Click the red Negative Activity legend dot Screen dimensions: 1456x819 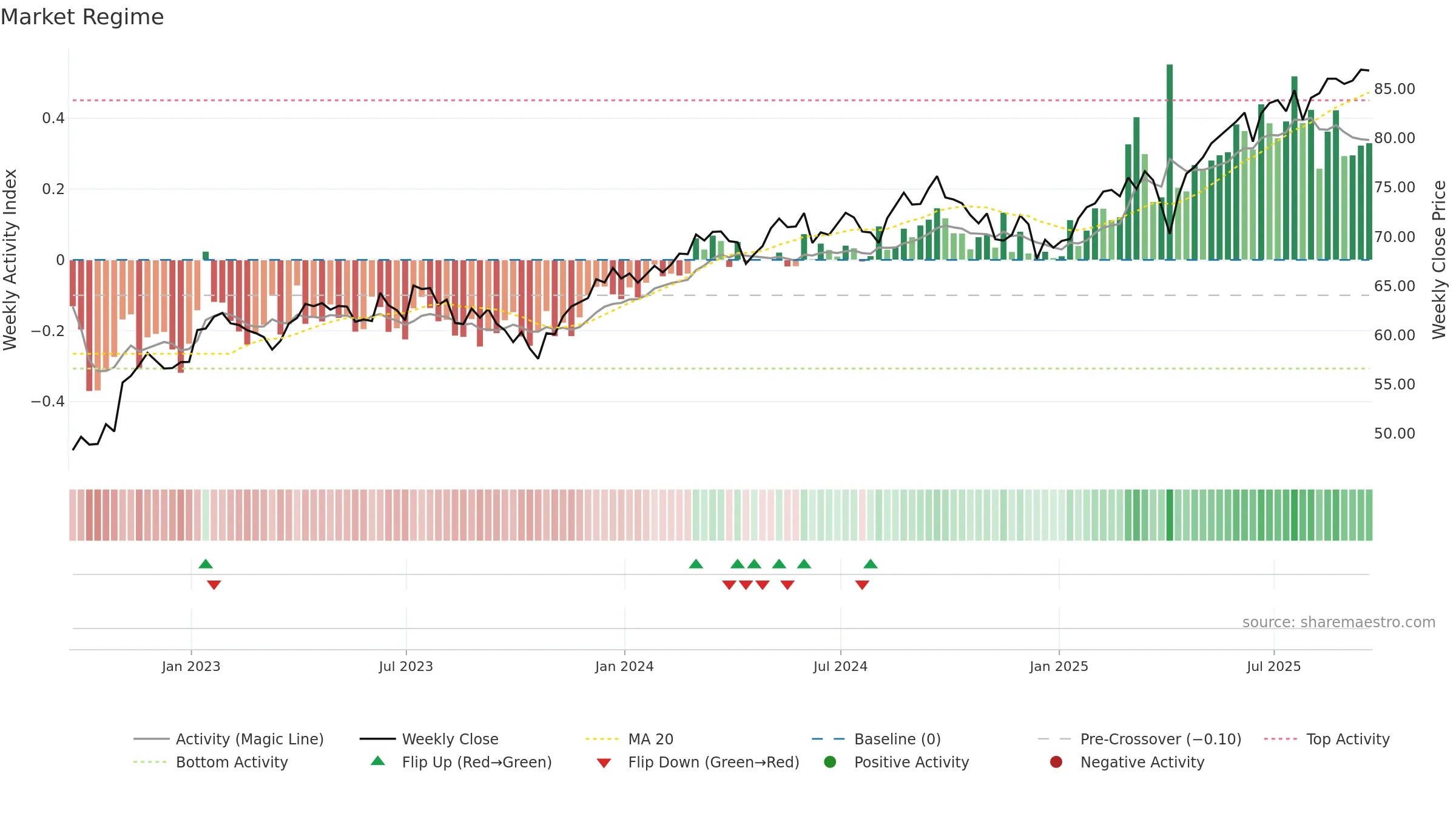click(x=1056, y=761)
